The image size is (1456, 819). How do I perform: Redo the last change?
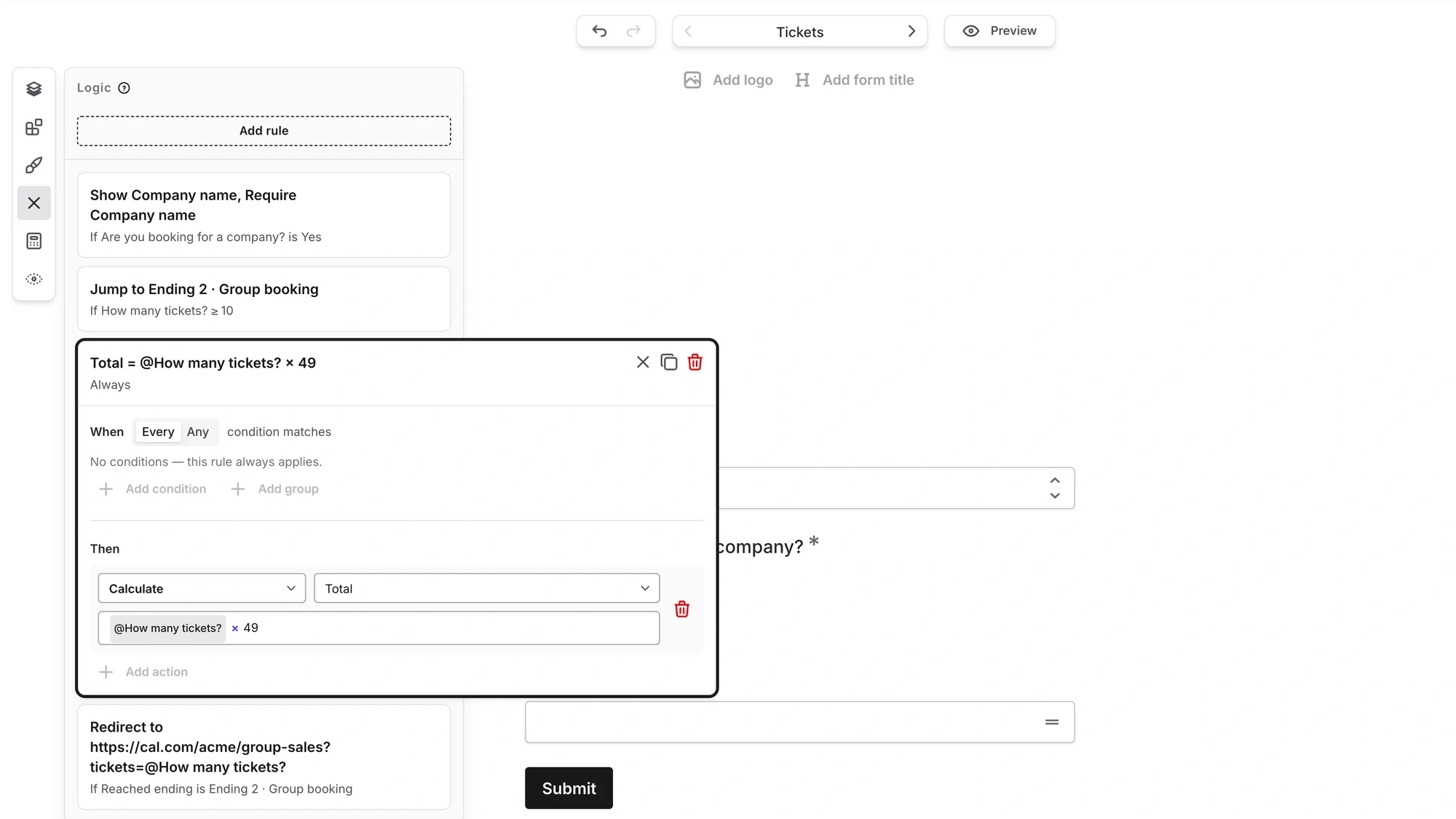coord(633,31)
